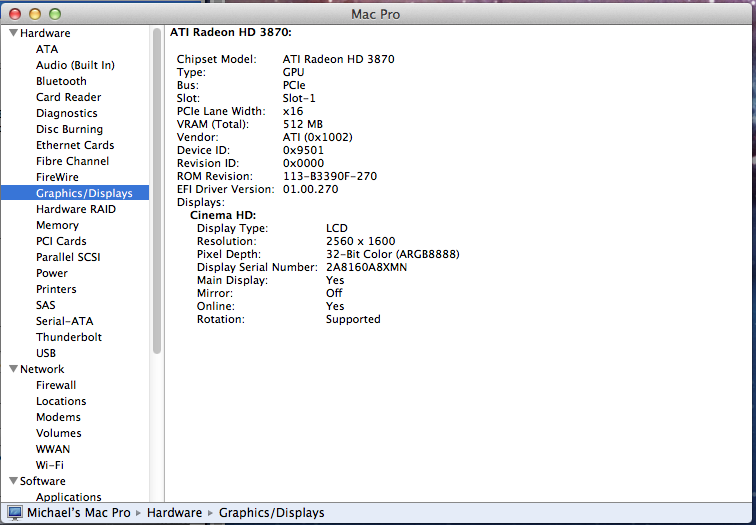Select Power in the sidebar

[x=52, y=273]
